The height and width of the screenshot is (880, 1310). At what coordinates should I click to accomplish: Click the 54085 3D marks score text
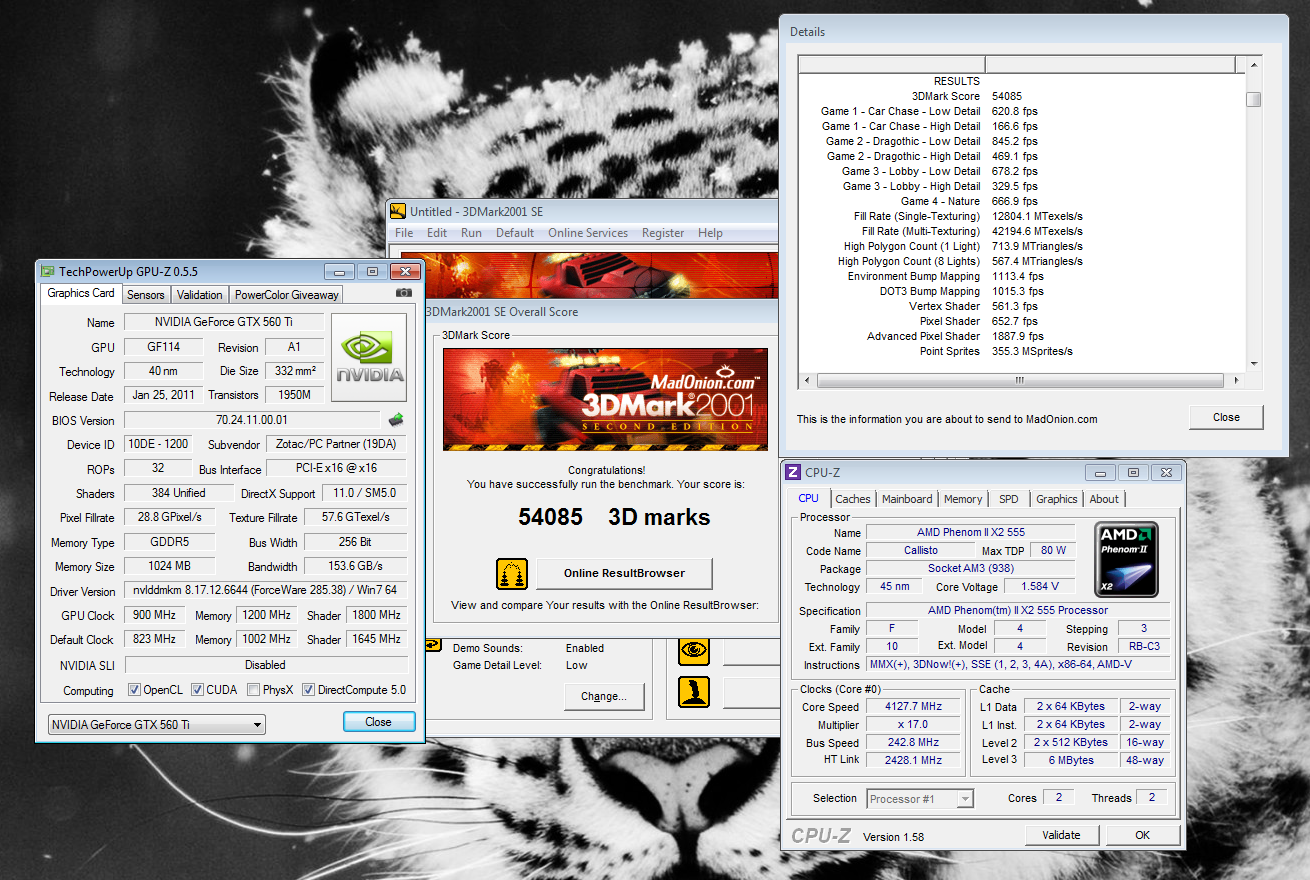(x=614, y=517)
